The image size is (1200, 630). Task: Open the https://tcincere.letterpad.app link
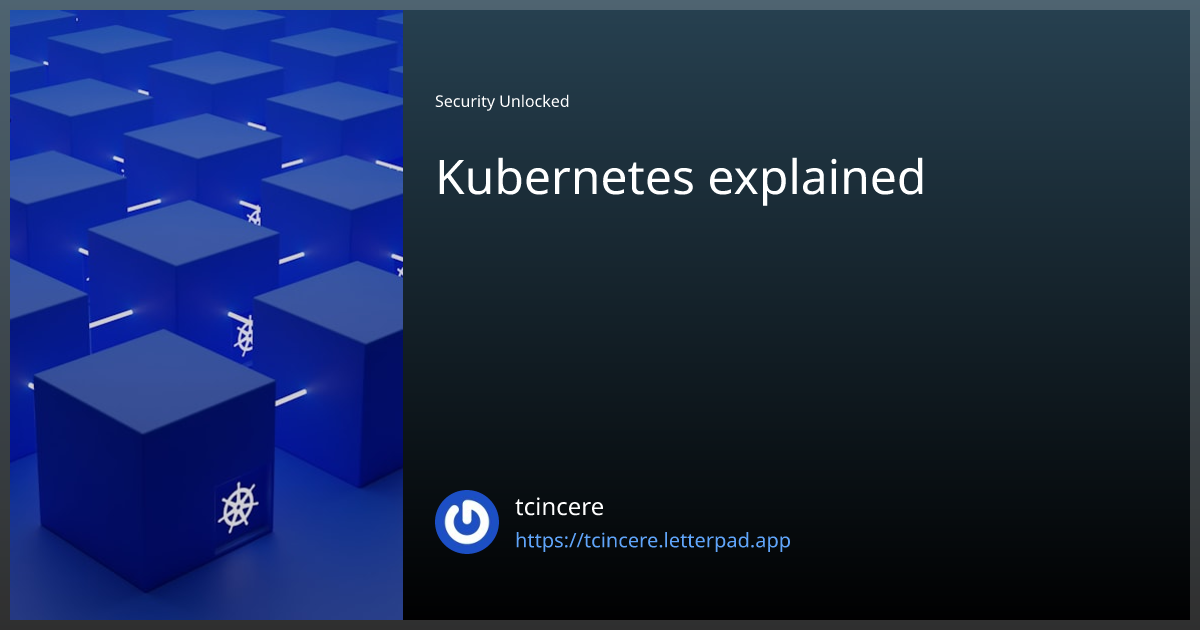pyautogui.click(x=652, y=540)
